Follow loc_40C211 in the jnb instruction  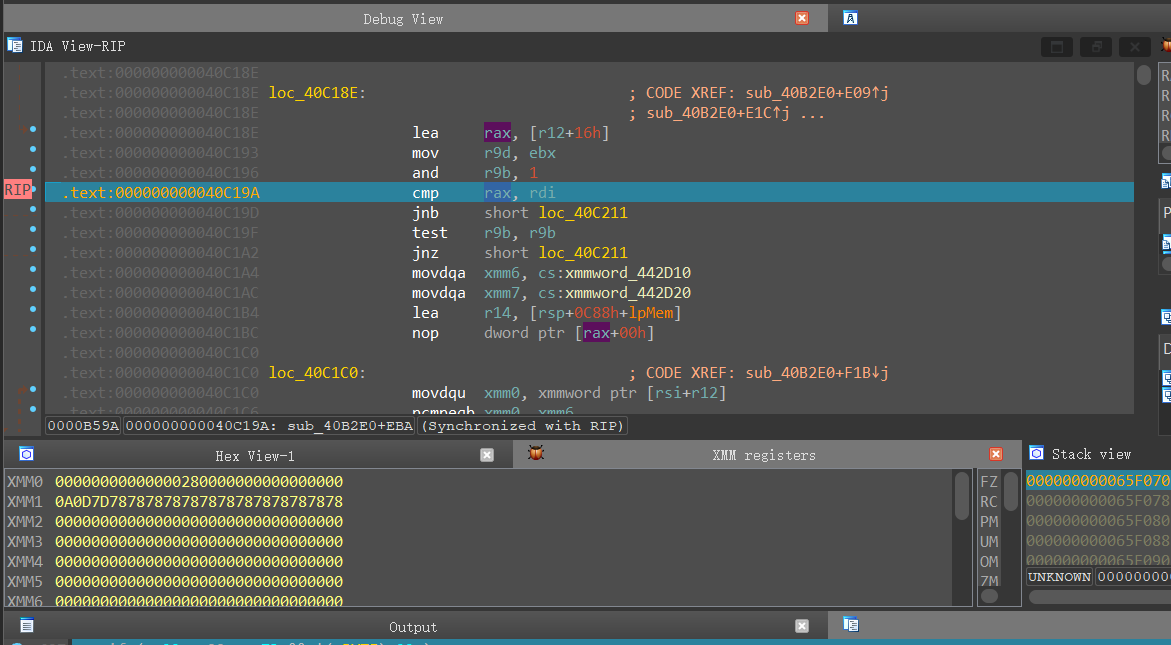point(583,213)
